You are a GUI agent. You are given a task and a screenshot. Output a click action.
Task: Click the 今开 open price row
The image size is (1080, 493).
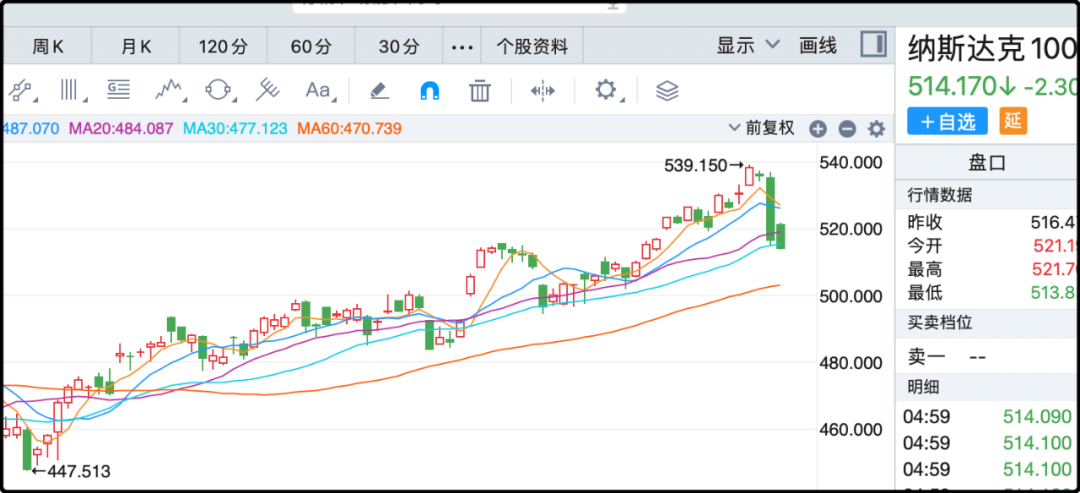click(987, 246)
